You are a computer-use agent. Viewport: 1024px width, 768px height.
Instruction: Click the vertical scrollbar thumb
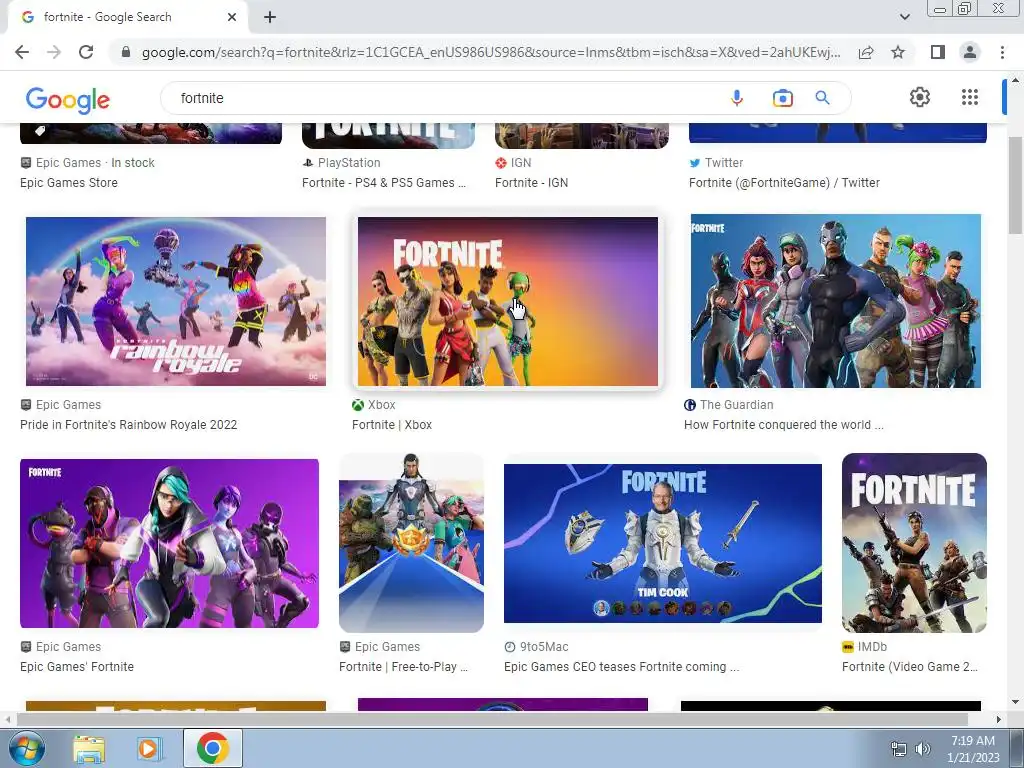[x=1016, y=185]
